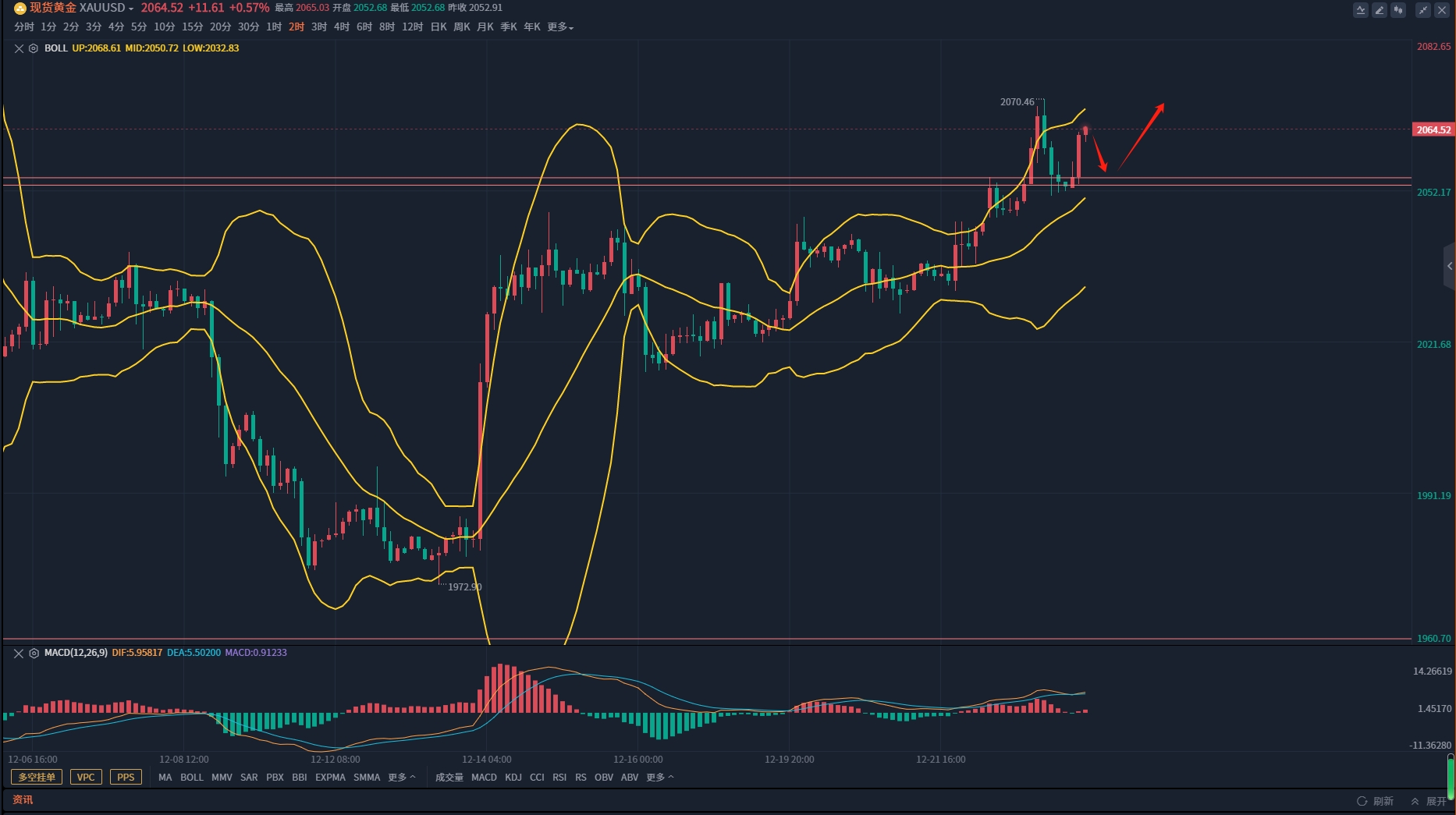Open the 资讯 news tab

tap(23, 799)
